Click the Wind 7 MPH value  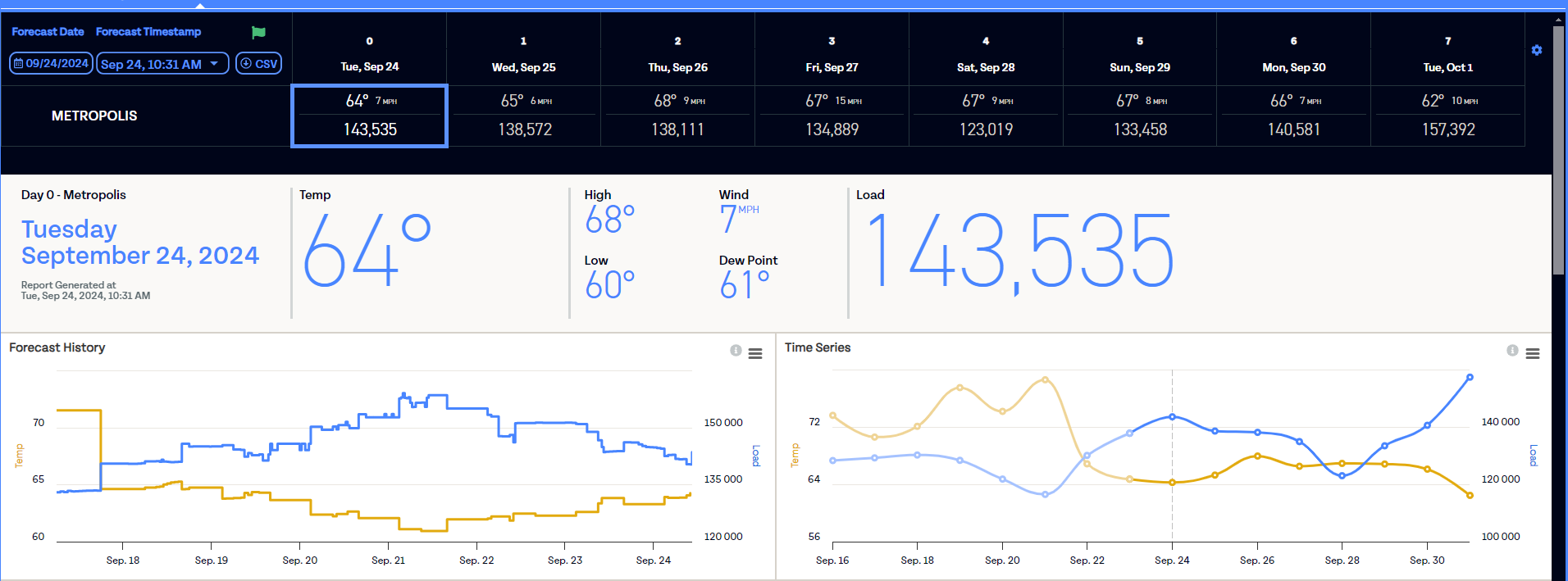pos(739,218)
